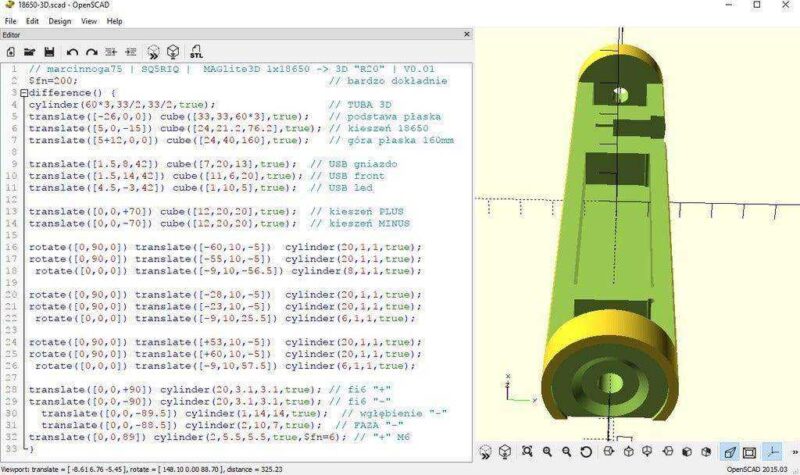Switch to the Bottom view
Viewport: 800px width, 475px height.
[647, 452]
